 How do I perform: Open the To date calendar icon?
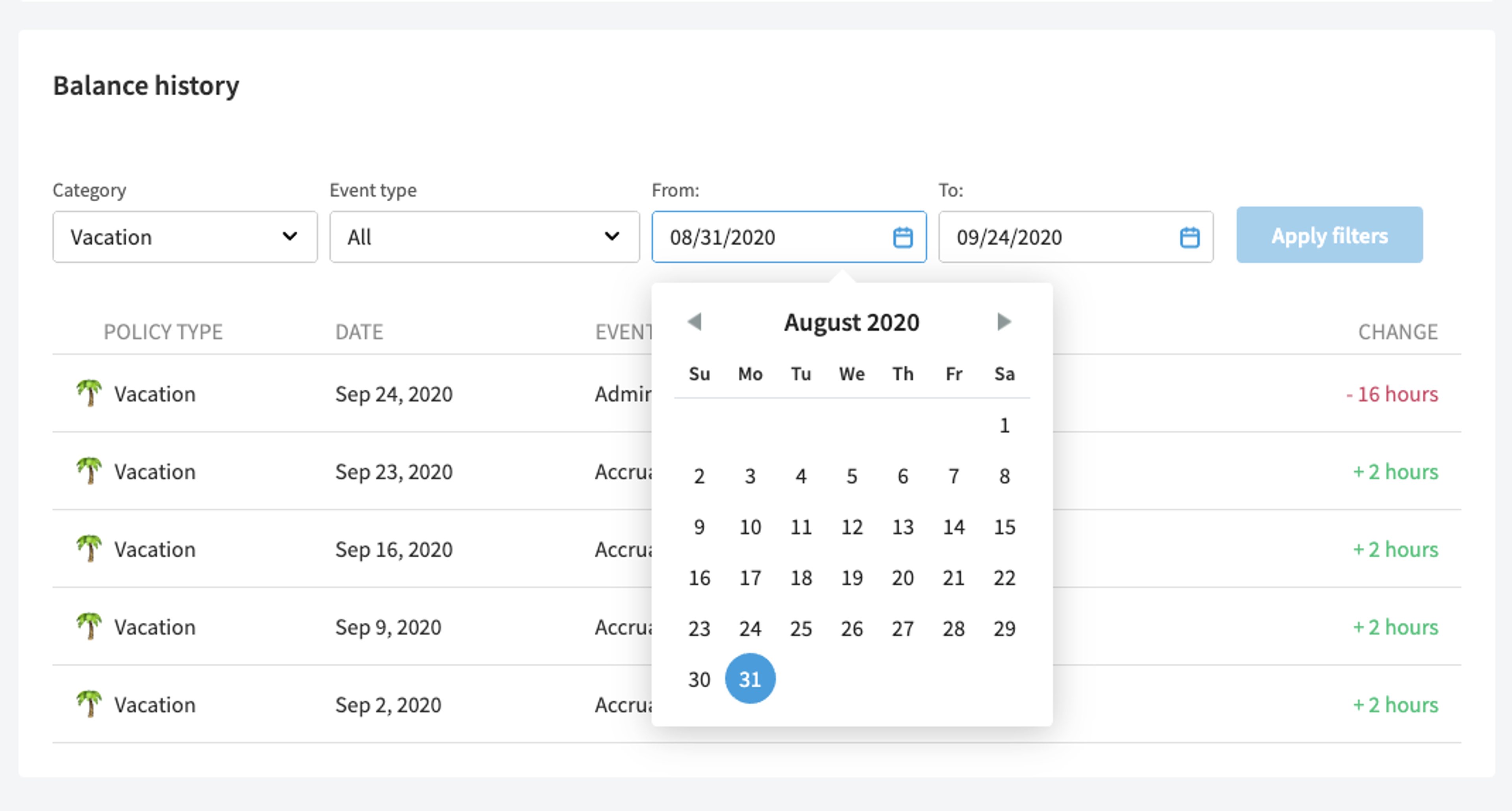pos(1189,238)
